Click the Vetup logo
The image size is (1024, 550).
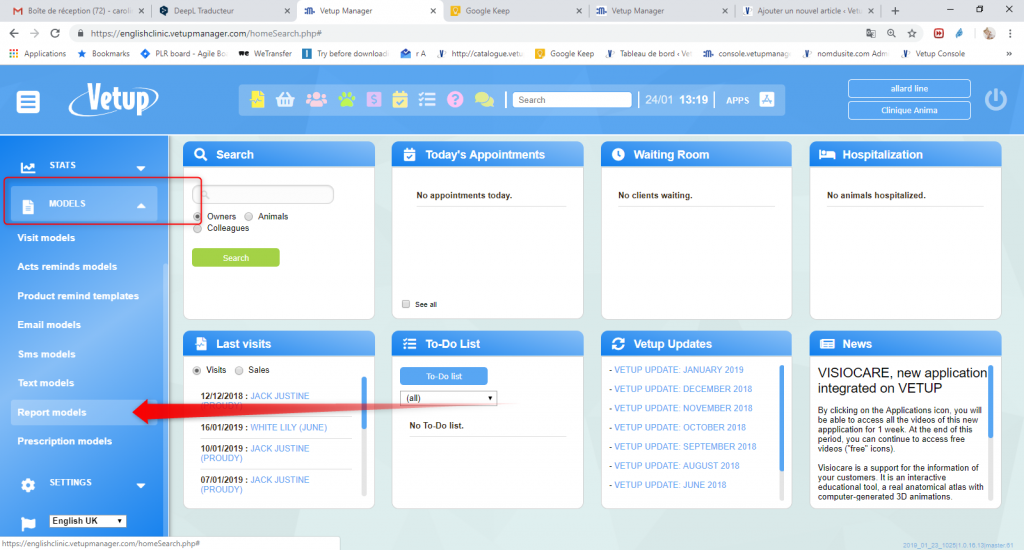pyautogui.click(x=114, y=99)
